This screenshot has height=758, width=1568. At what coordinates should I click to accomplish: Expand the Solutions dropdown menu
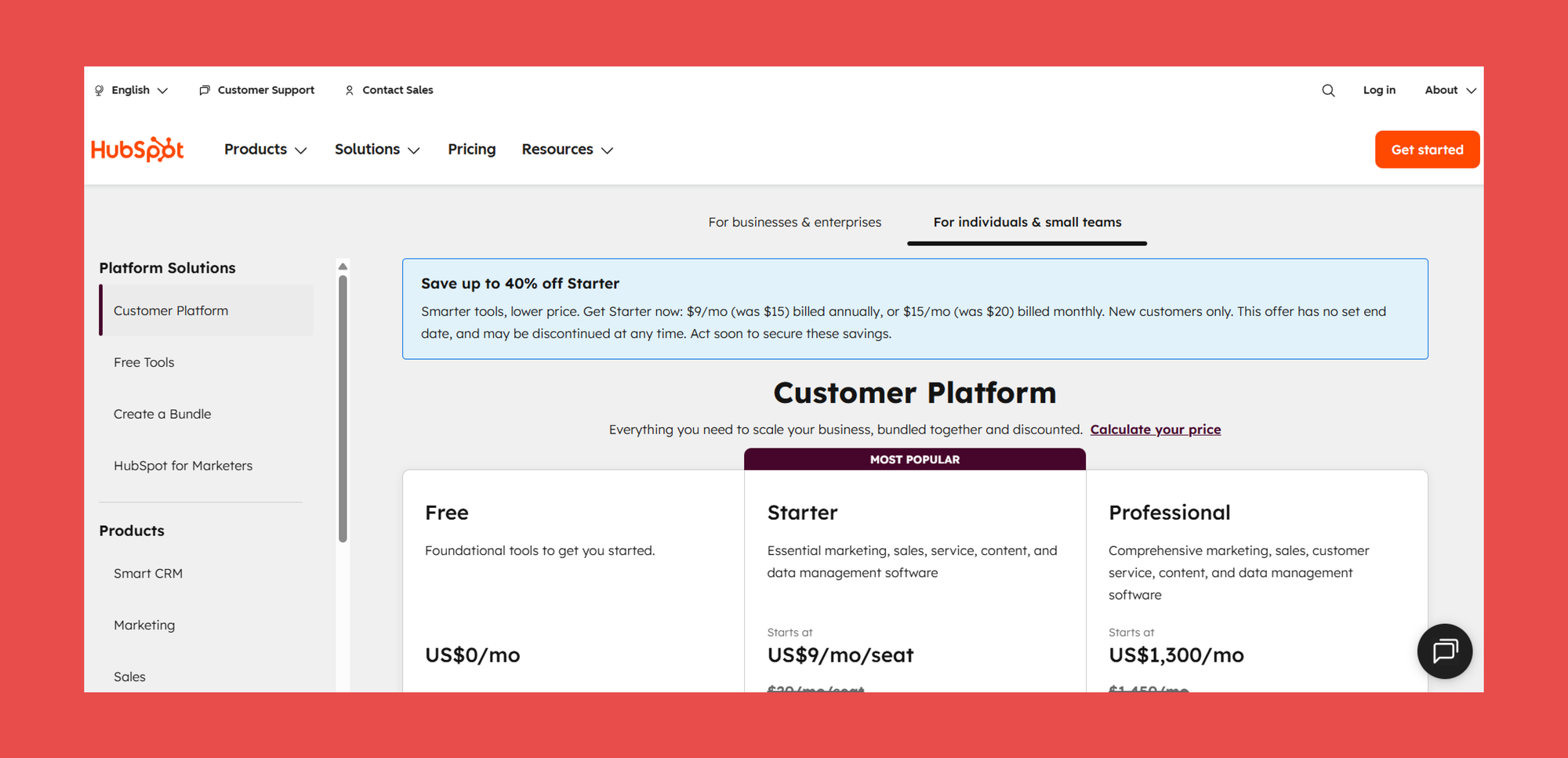pos(377,149)
